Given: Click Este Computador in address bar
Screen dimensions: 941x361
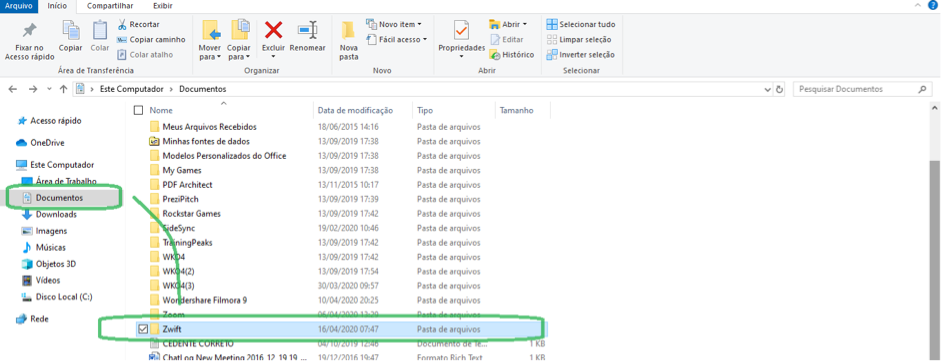Looking at the screenshot, I should (131, 89).
